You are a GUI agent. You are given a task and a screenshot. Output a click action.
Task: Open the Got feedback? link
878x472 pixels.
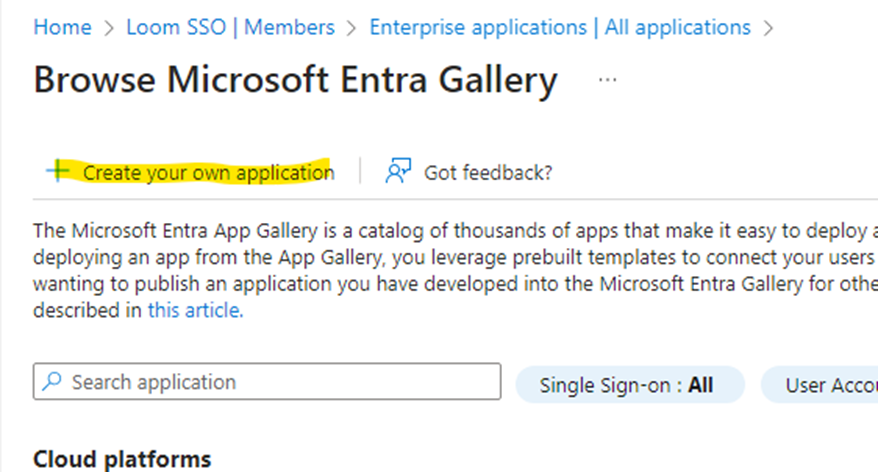tap(488, 172)
